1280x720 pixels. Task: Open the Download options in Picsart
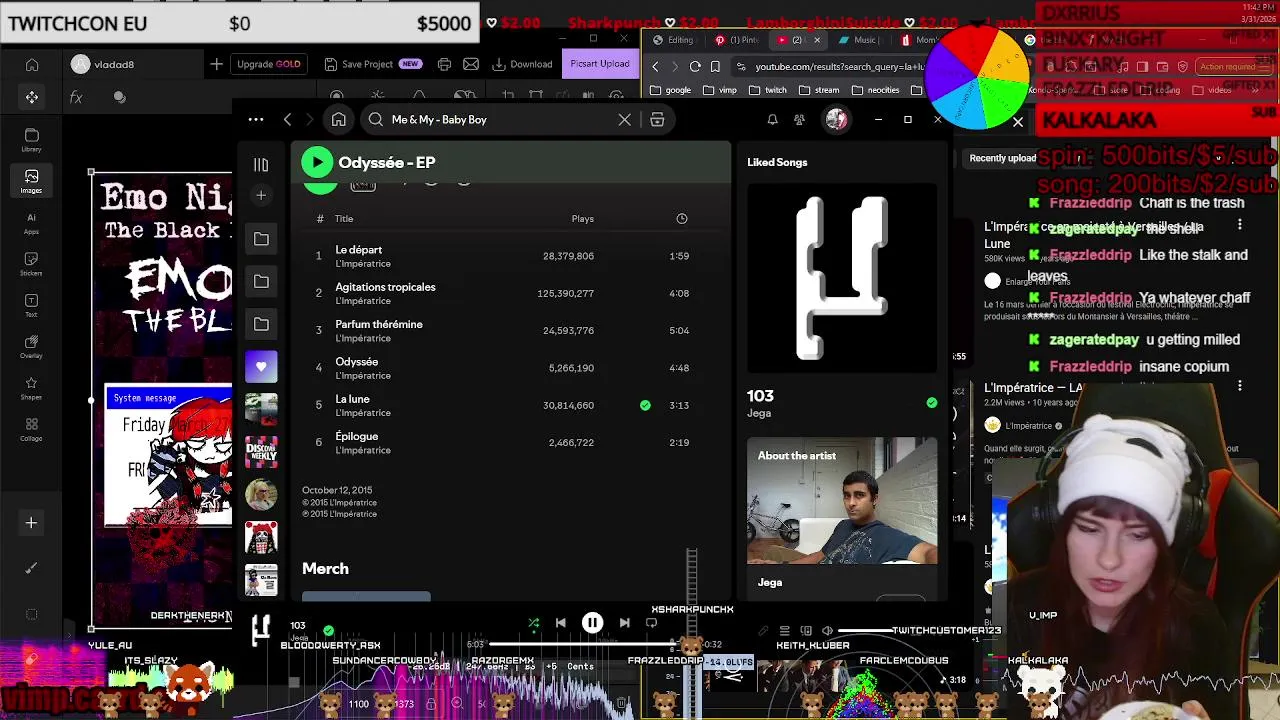point(522,64)
